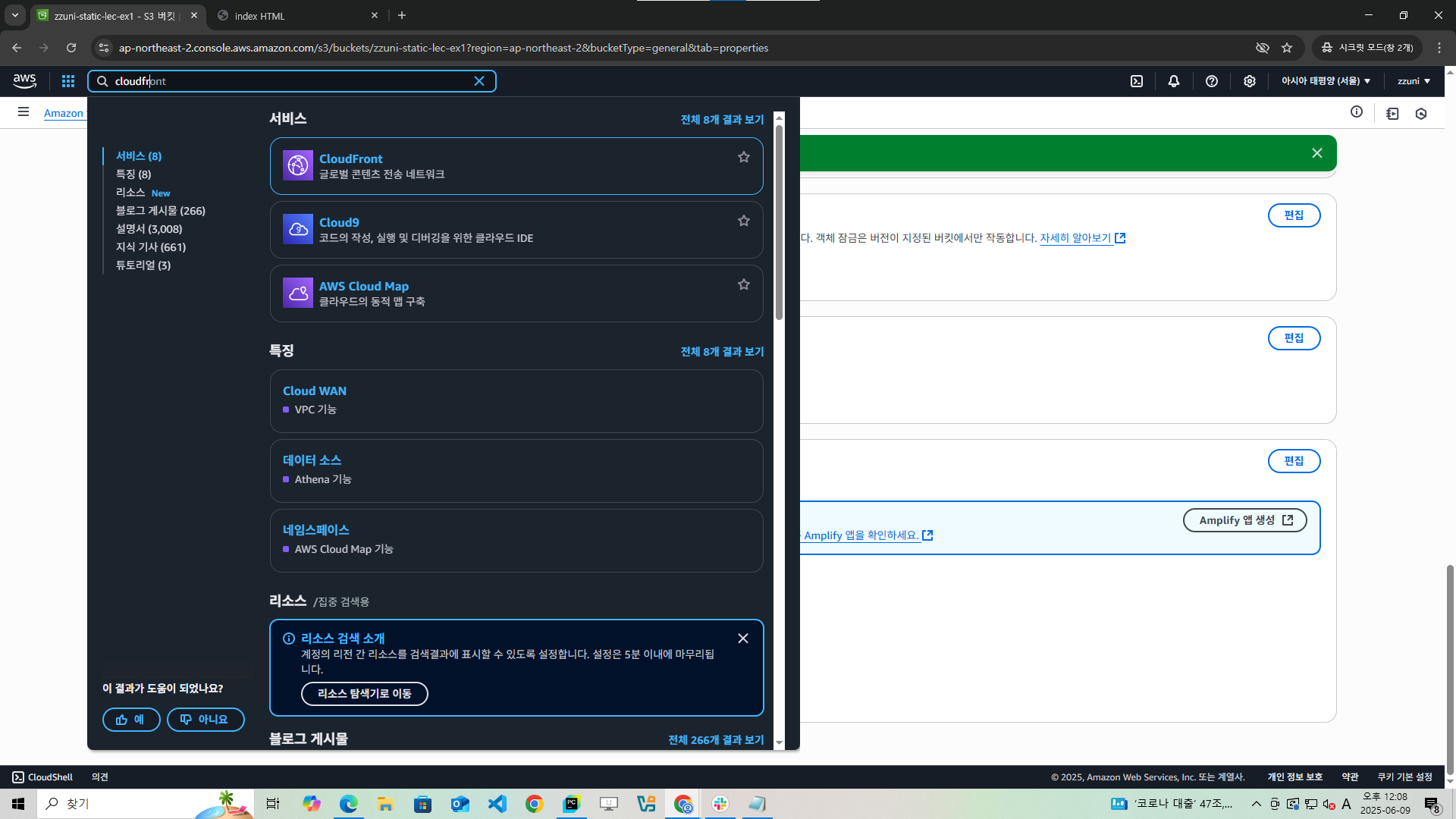
Task: Click the CloudShell icon in top navigation
Action: 1137,81
